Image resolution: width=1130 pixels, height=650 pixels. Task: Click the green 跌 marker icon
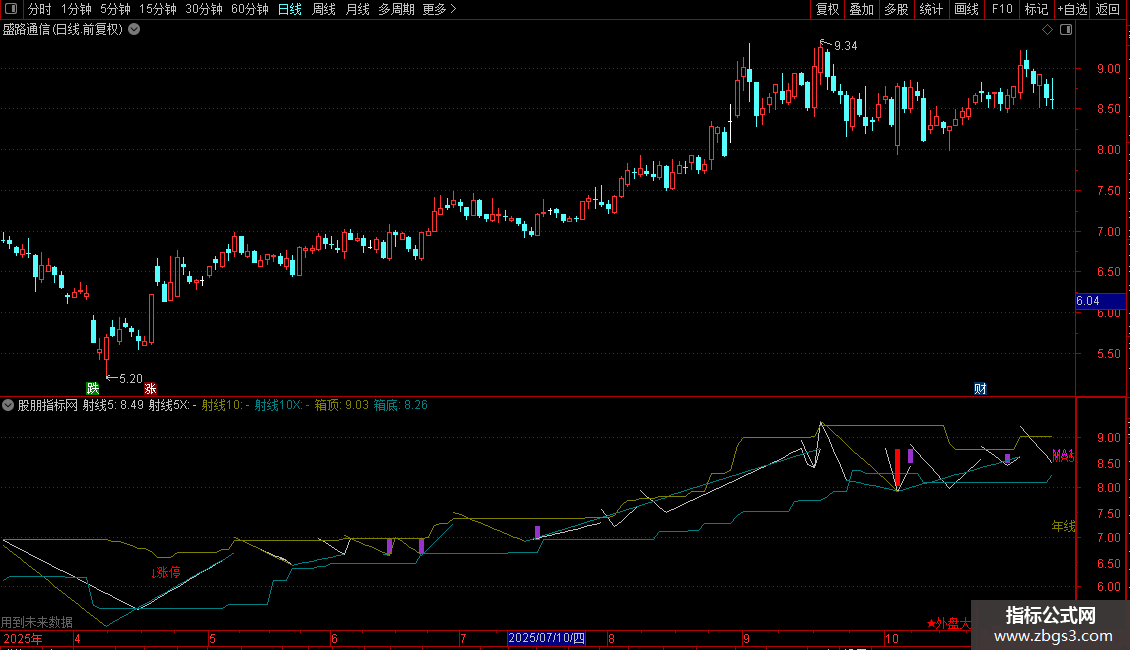(x=92, y=388)
